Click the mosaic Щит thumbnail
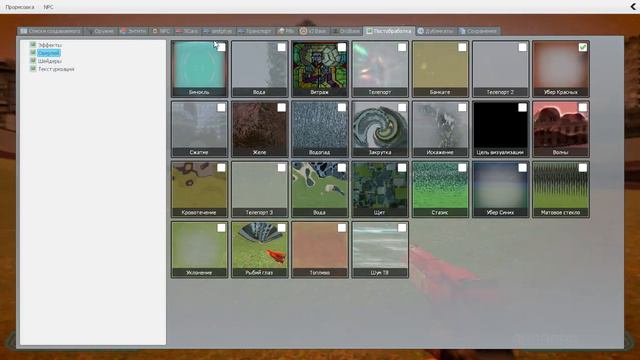 click(x=380, y=189)
